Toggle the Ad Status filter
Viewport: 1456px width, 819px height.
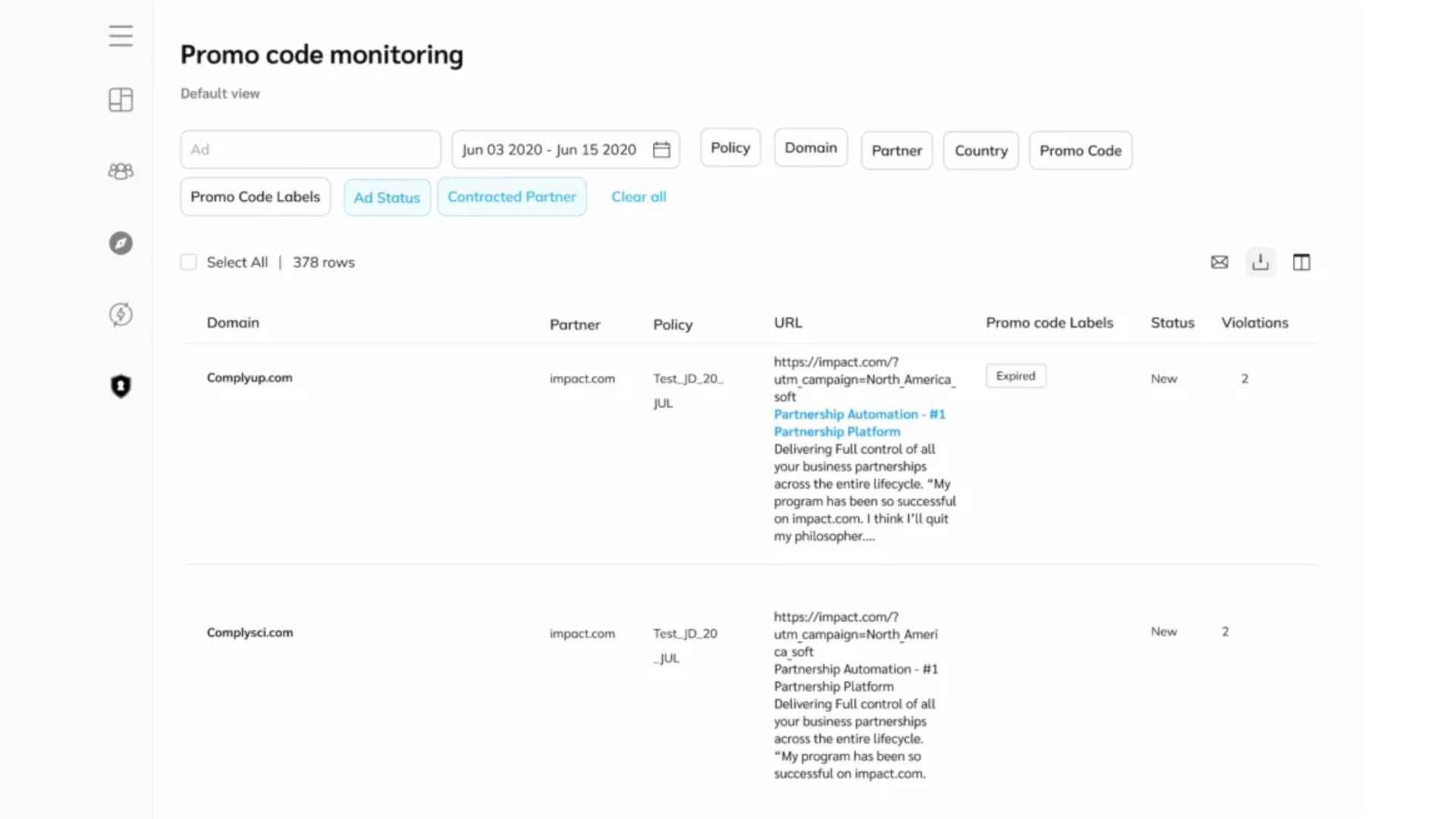click(x=387, y=198)
